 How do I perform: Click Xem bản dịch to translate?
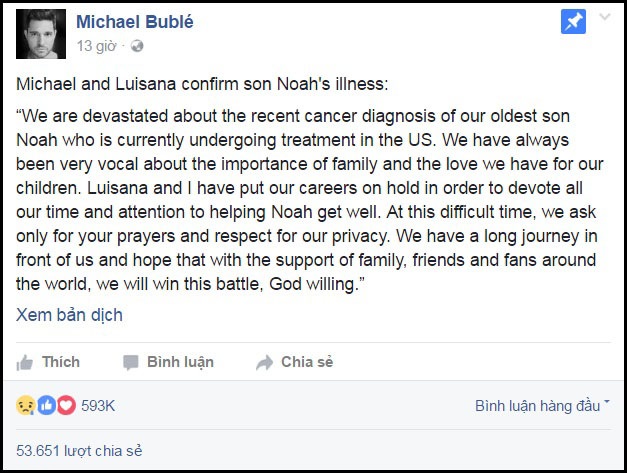click(x=69, y=315)
